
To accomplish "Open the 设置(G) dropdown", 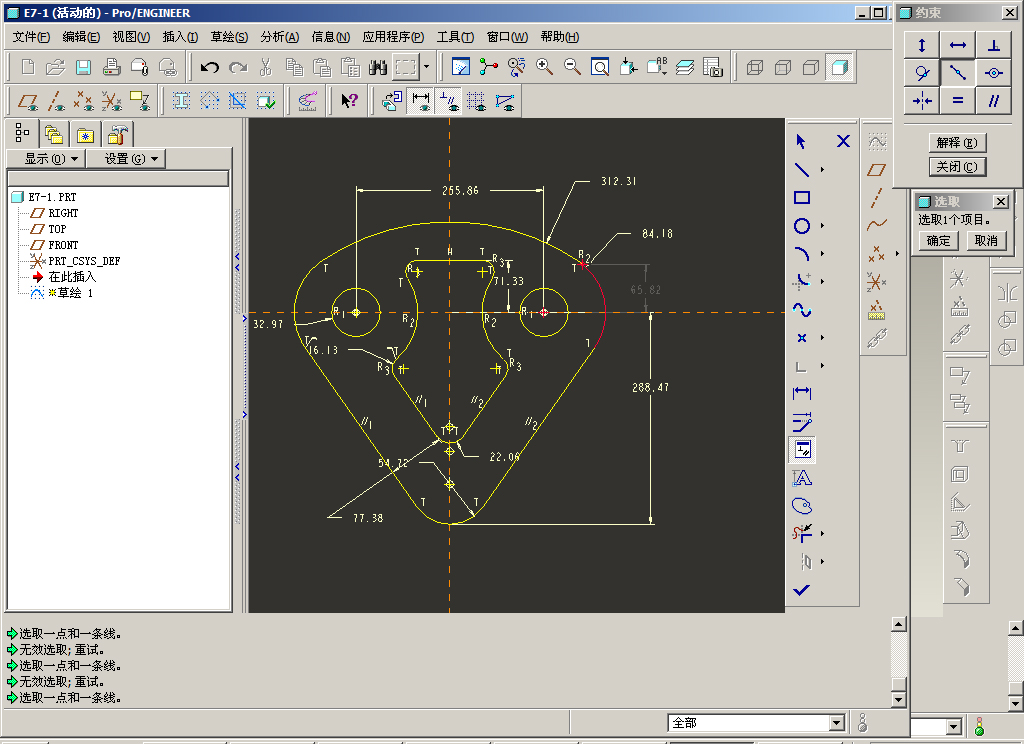I will tap(126, 159).
